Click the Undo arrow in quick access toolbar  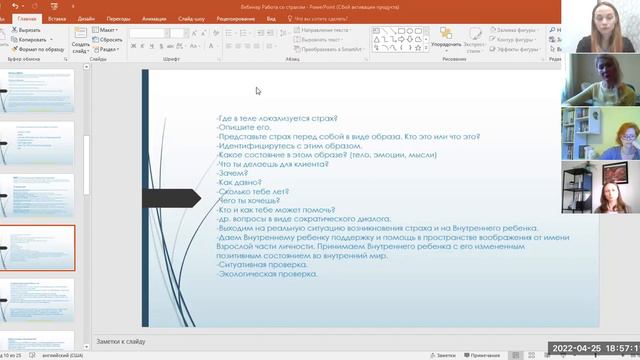tap(15, 7)
